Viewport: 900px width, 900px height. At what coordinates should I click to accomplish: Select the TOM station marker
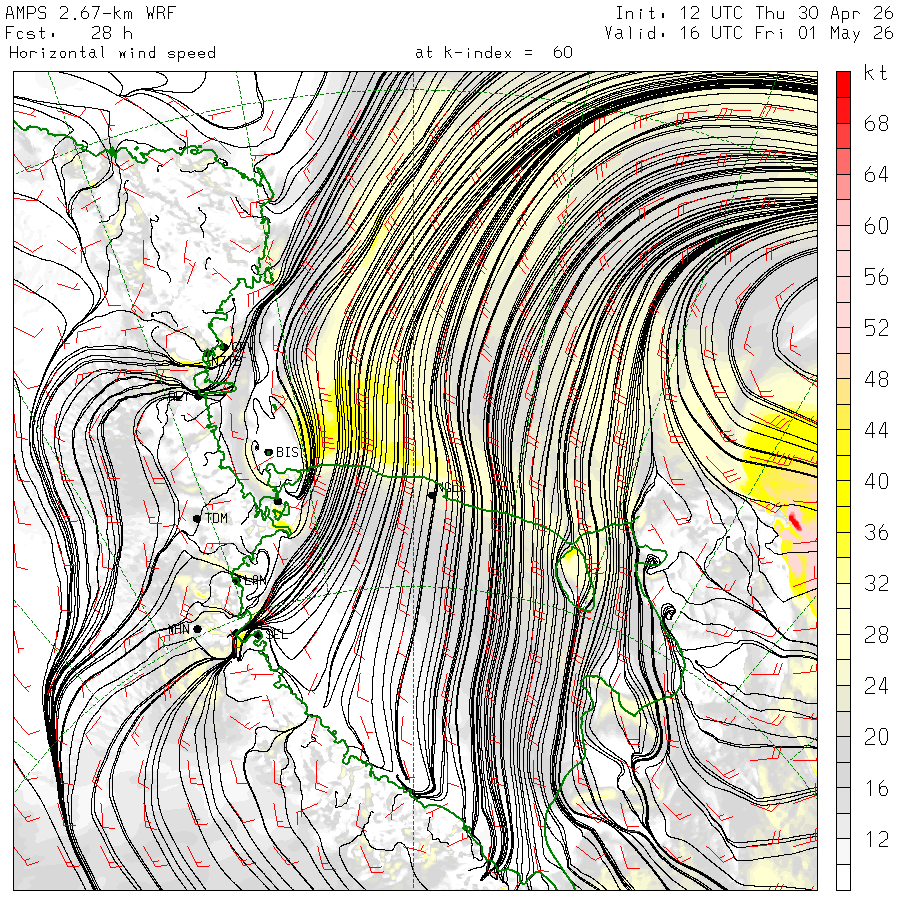pos(197,519)
